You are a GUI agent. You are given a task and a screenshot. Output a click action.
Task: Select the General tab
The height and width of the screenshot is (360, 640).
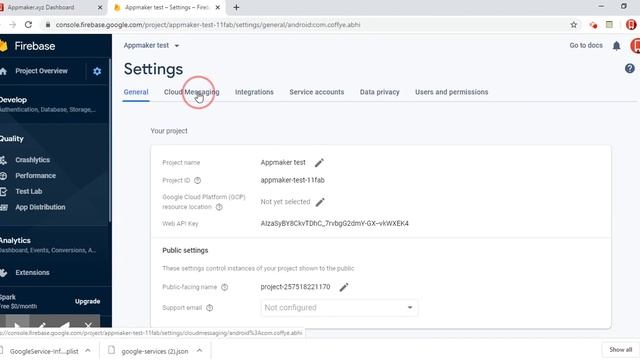(136, 92)
